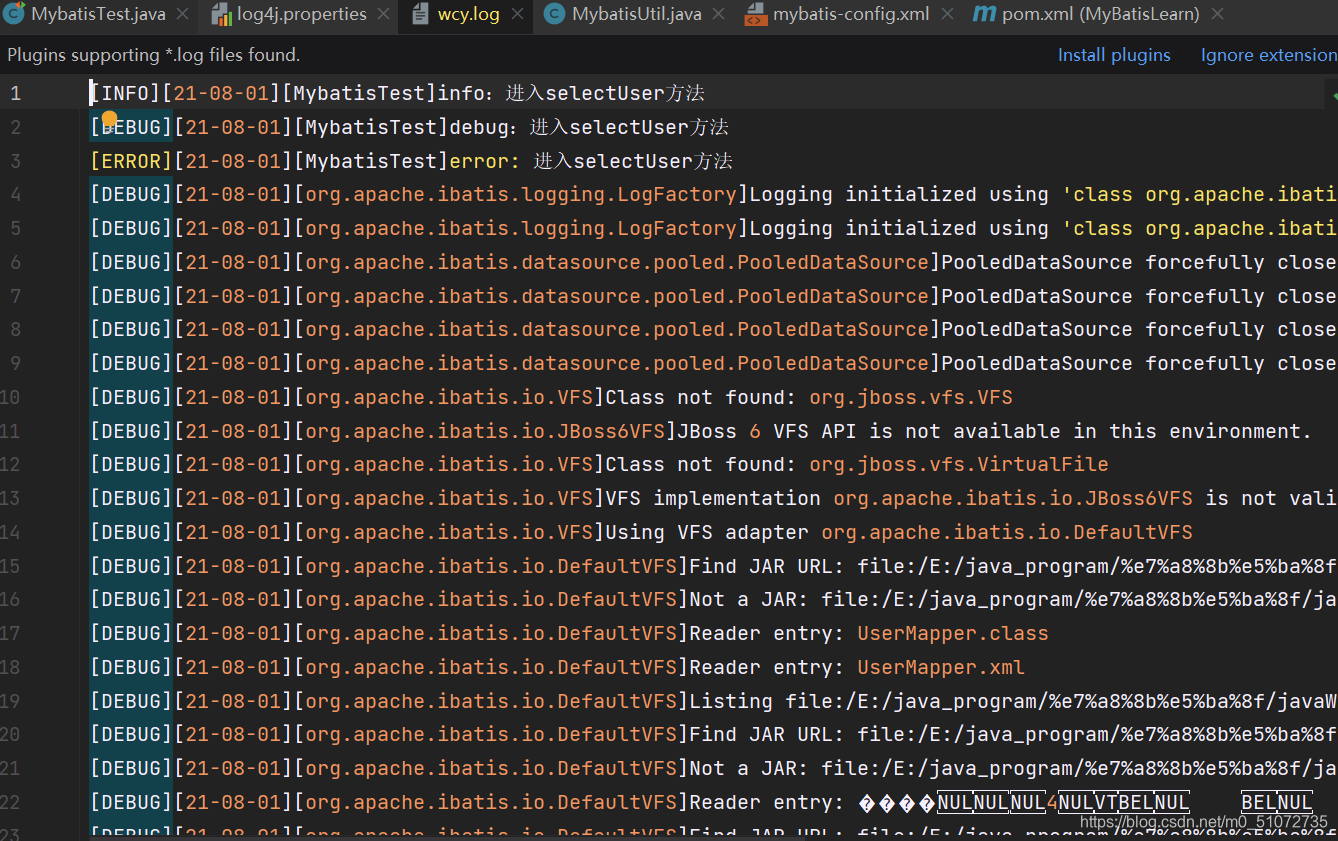Click 'Using VFS adapter' text on line 14

point(707,532)
